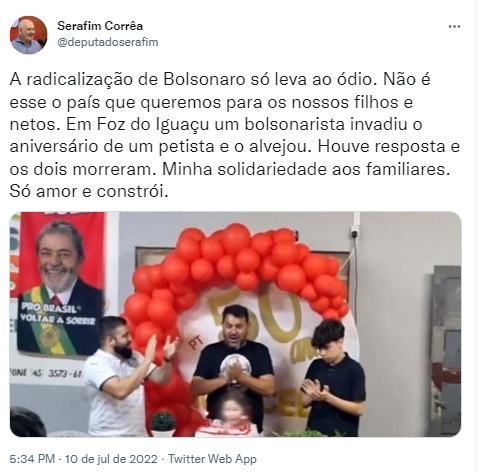Open the more options ellipsis menu

coord(454,27)
